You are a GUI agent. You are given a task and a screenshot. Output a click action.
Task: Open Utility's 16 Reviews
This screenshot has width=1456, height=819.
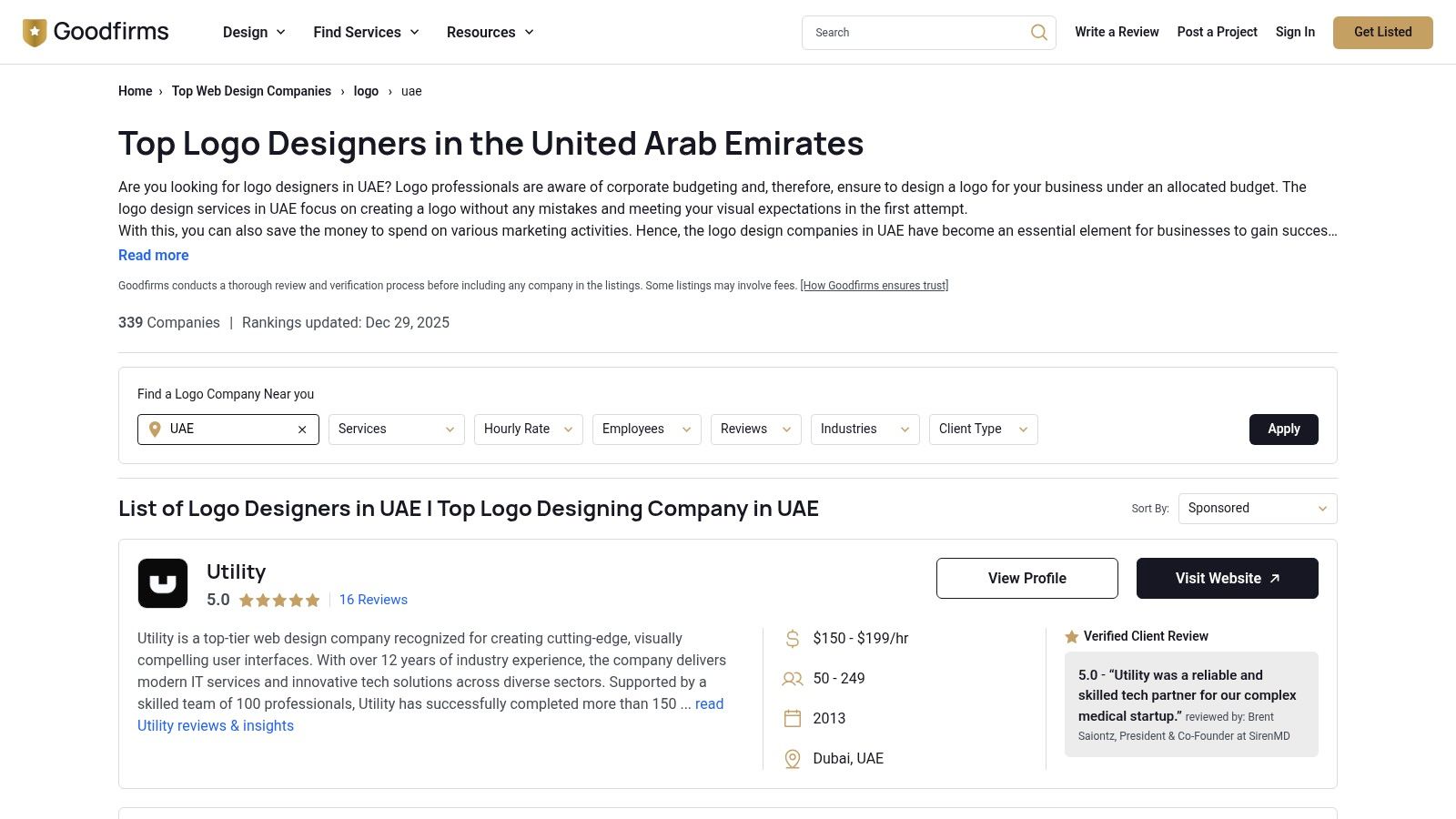[373, 599]
